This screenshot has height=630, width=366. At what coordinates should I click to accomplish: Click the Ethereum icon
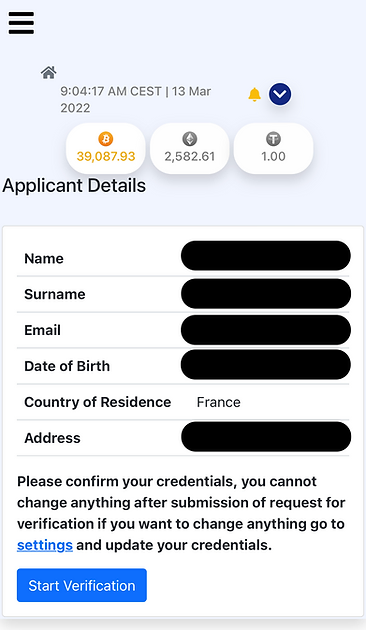190,139
